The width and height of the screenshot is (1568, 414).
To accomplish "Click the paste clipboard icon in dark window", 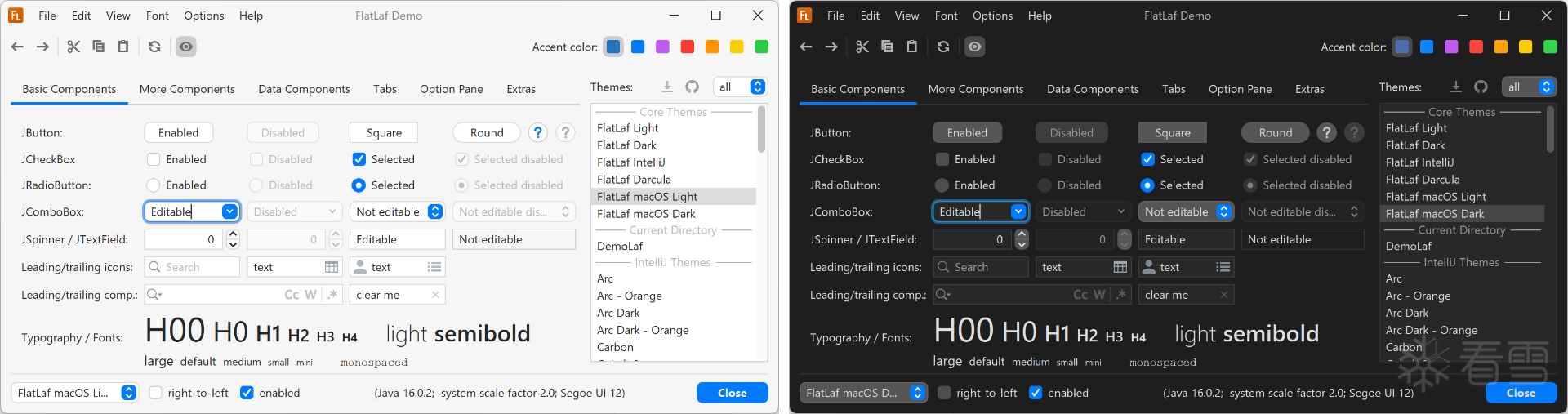I will coord(912,47).
